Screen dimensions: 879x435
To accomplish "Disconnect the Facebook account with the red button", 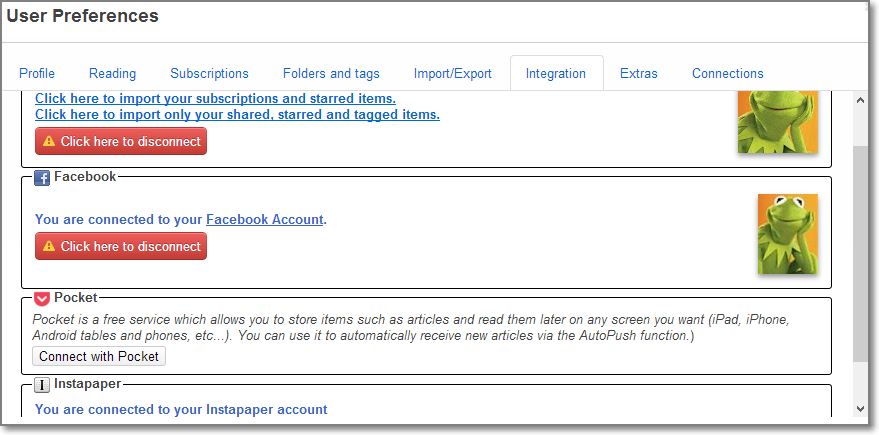I will pos(121,246).
